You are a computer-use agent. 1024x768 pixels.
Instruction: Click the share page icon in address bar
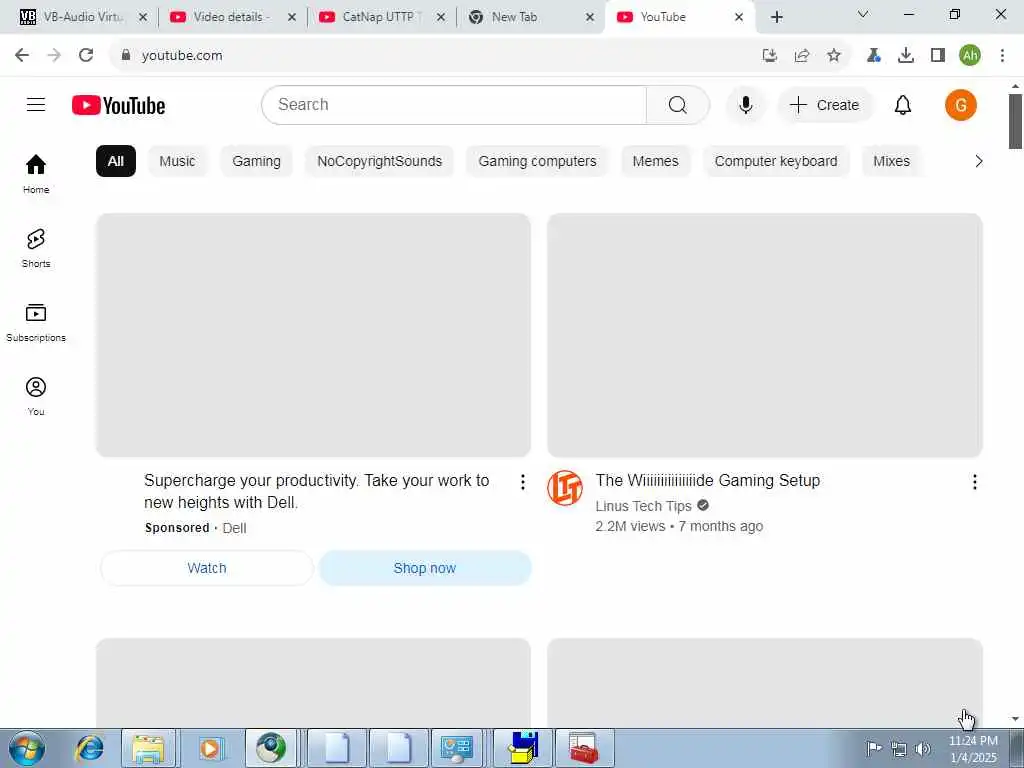(802, 56)
